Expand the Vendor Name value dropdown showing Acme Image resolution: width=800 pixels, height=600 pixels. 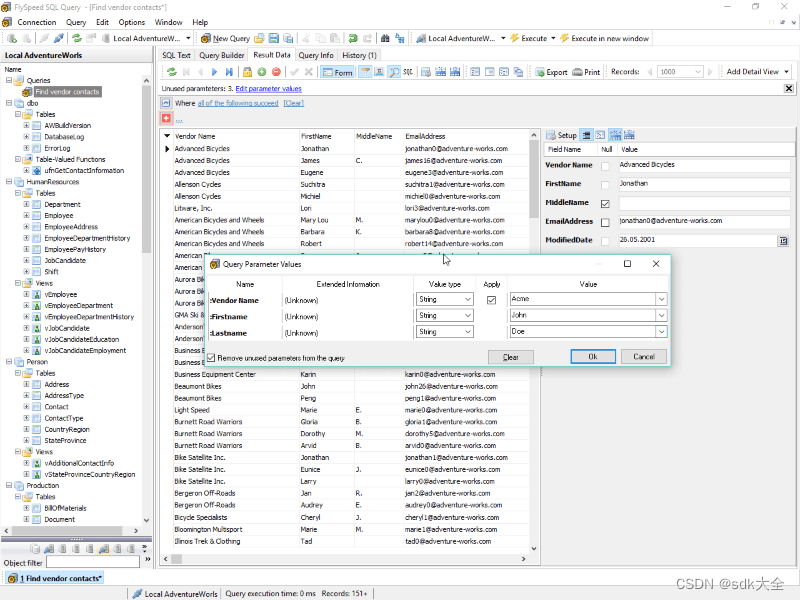coord(661,298)
